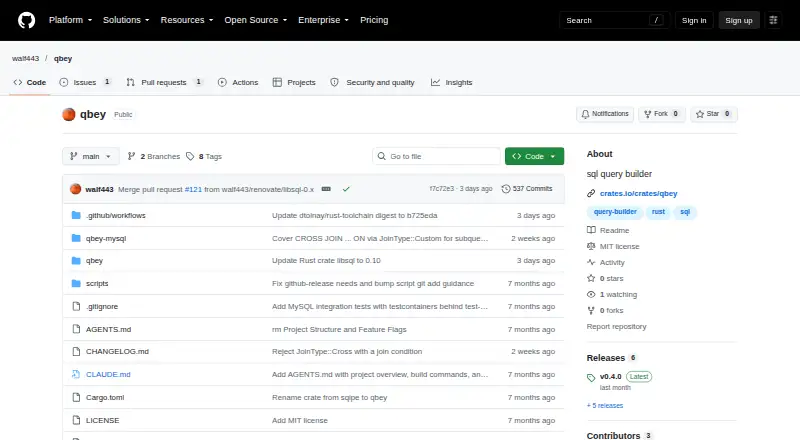The width and height of the screenshot is (800, 440).
Task: Star the qbey repository
Action: 713,114
